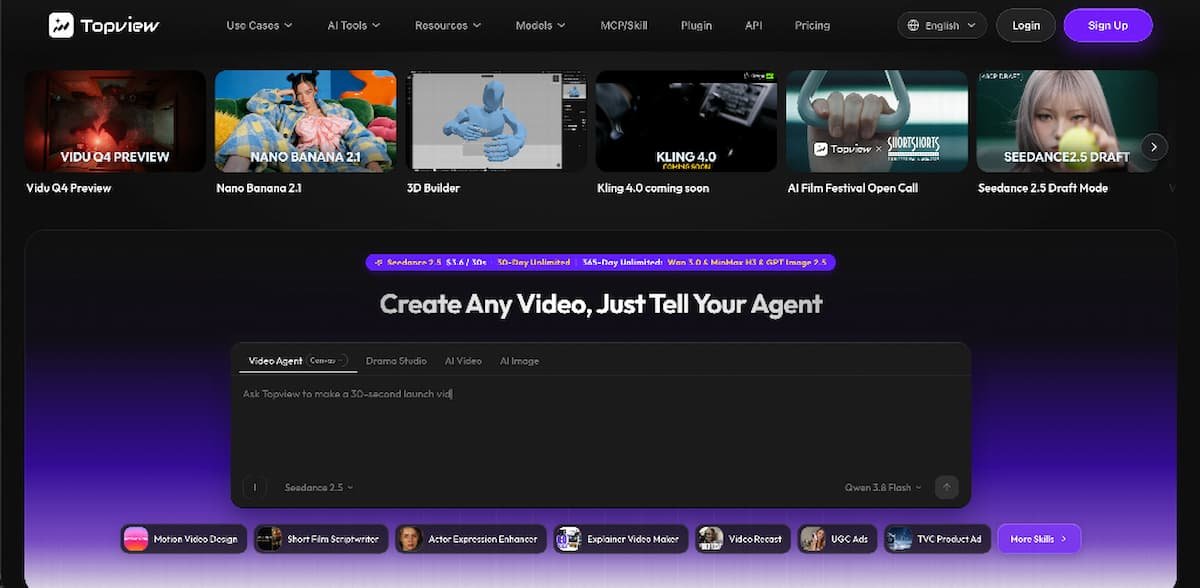Click the Topview logo icon
The height and width of the screenshot is (588, 1200).
(61, 25)
